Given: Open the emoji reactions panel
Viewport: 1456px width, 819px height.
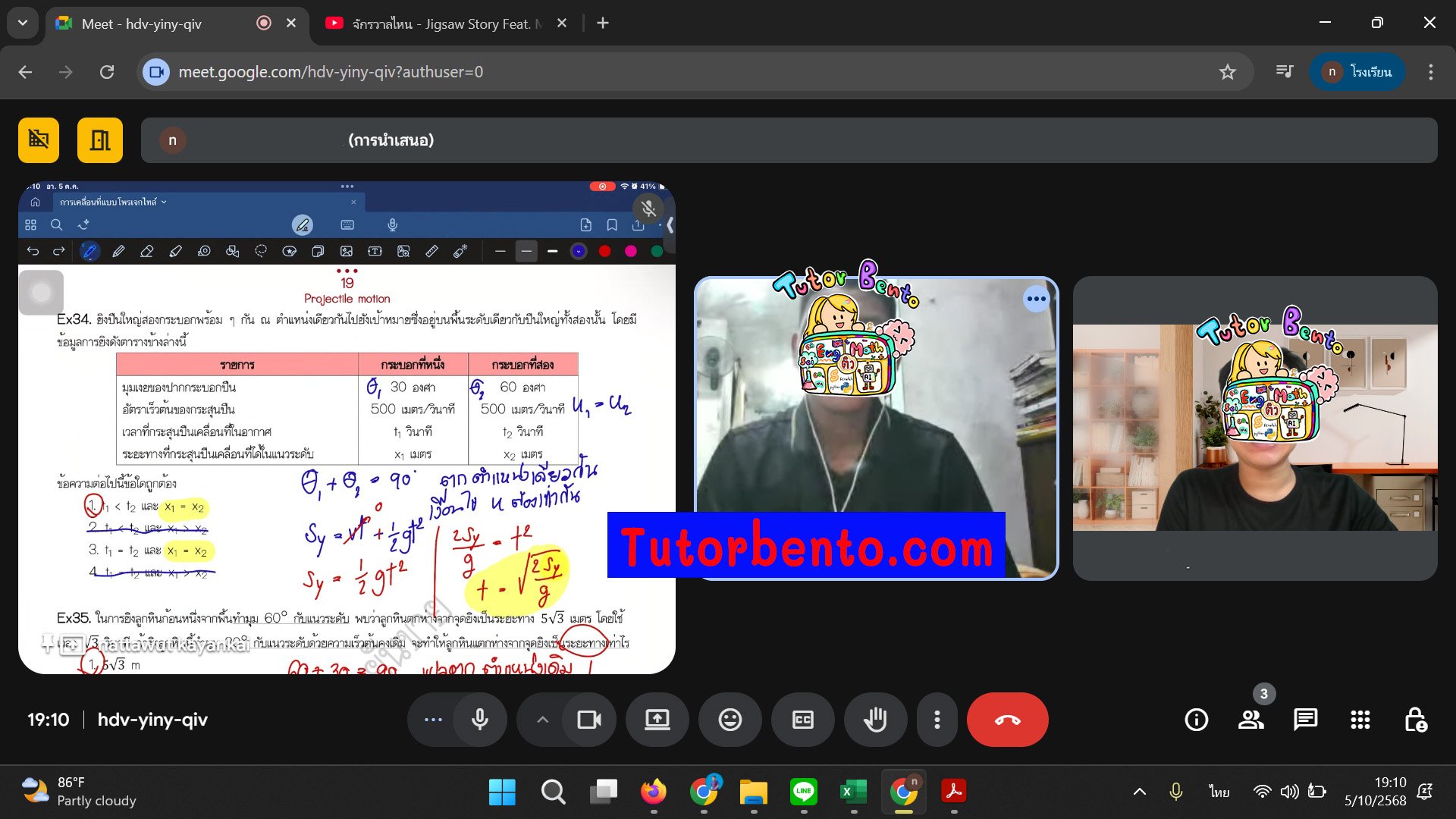Looking at the screenshot, I should [730, 720].
